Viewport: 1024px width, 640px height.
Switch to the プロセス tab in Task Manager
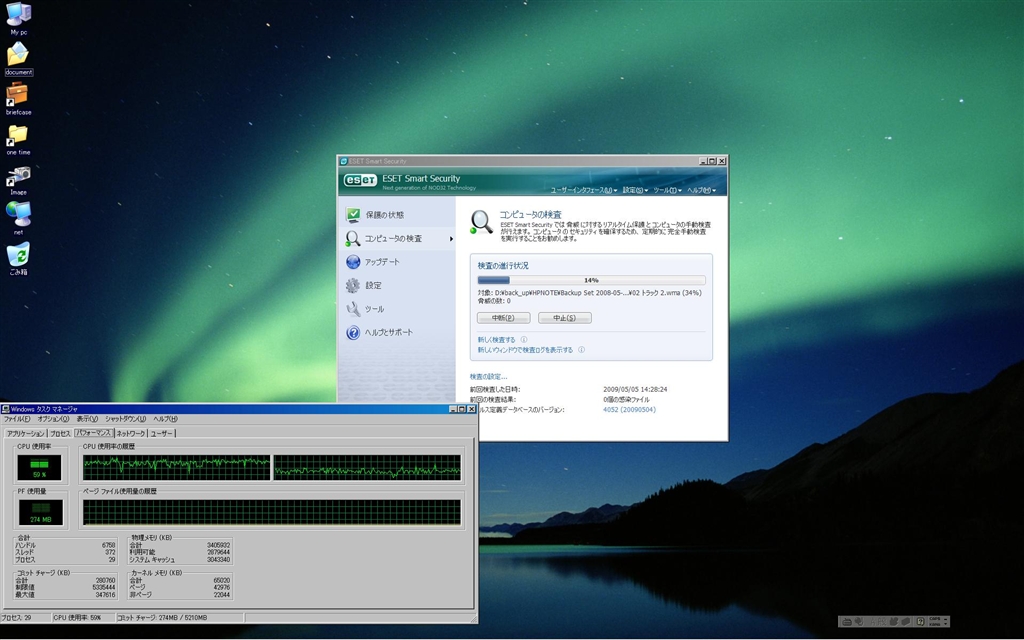(60, 433)
